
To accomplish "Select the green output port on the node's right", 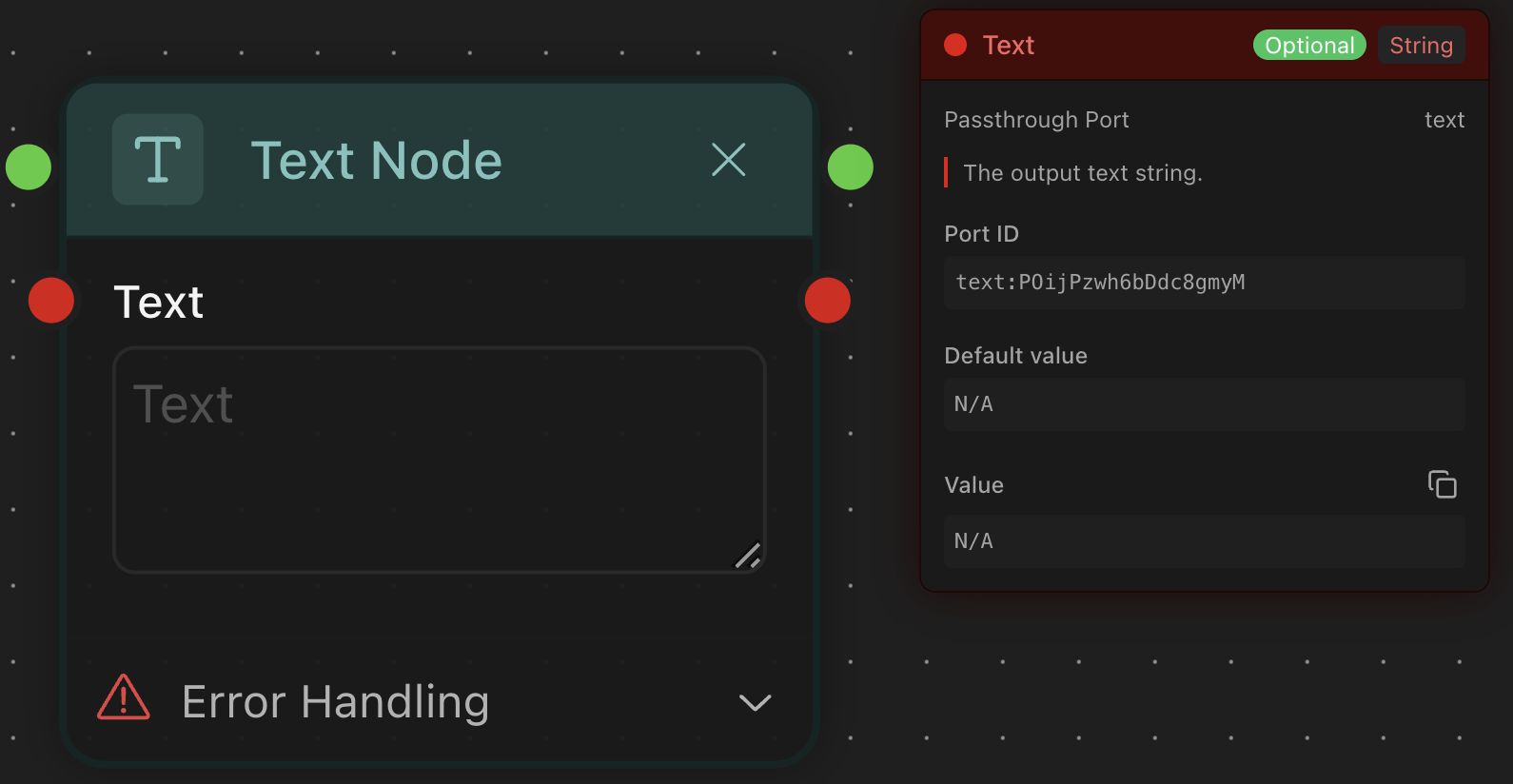I will 850,167.
